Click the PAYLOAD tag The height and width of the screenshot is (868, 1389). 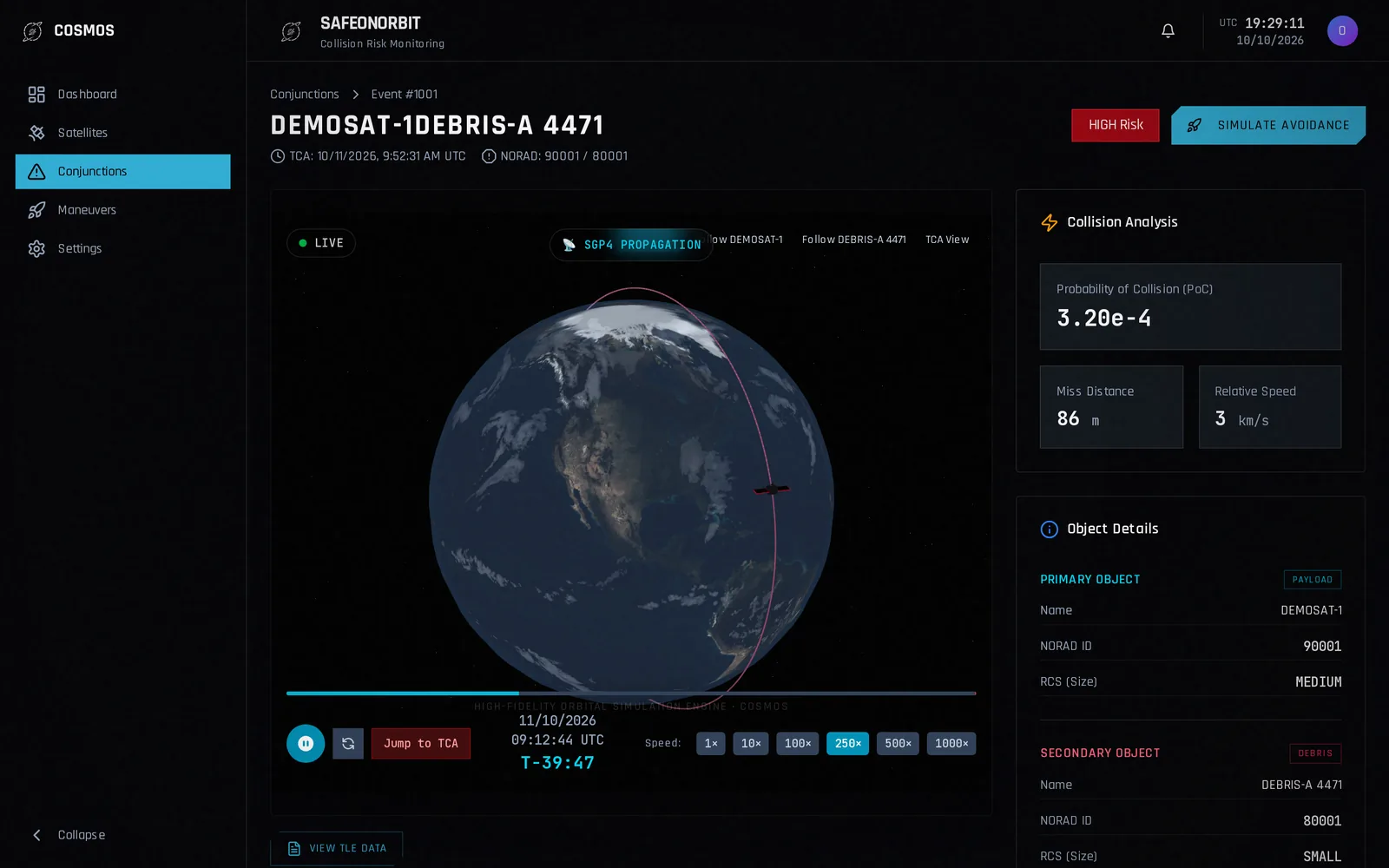click(1313, 580)
